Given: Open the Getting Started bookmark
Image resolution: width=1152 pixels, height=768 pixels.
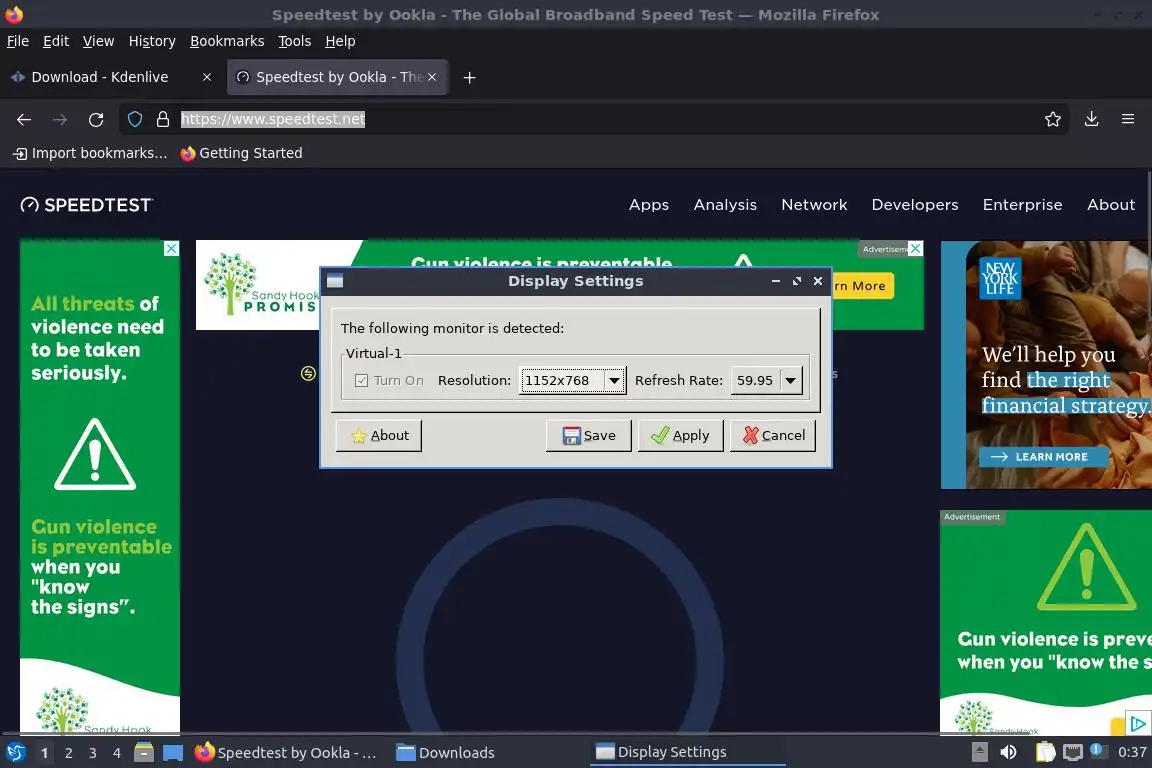Looking at the screenshot, I should click(242, 153).
